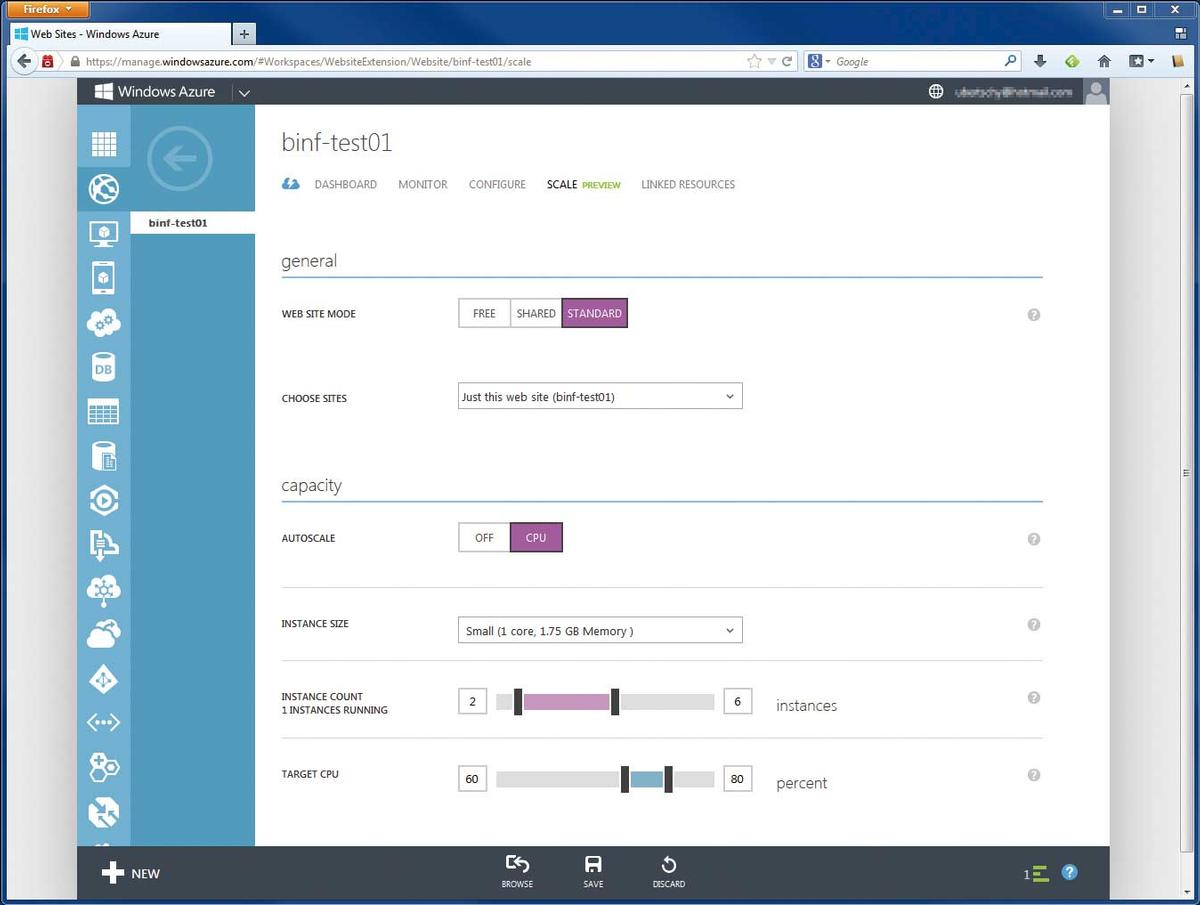Open the Choose Sites dropdown
The width and height of the screenshot is (1200, 905).
[600, 396]
